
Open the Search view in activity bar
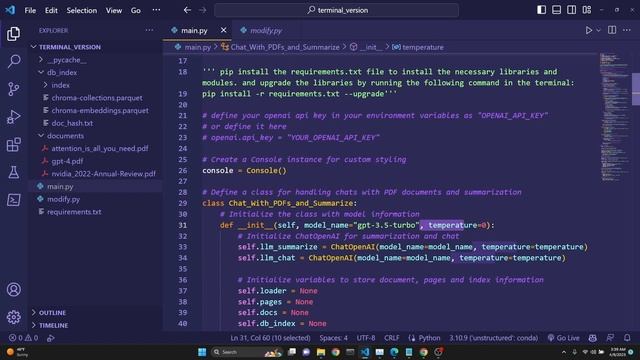point(13,61)
